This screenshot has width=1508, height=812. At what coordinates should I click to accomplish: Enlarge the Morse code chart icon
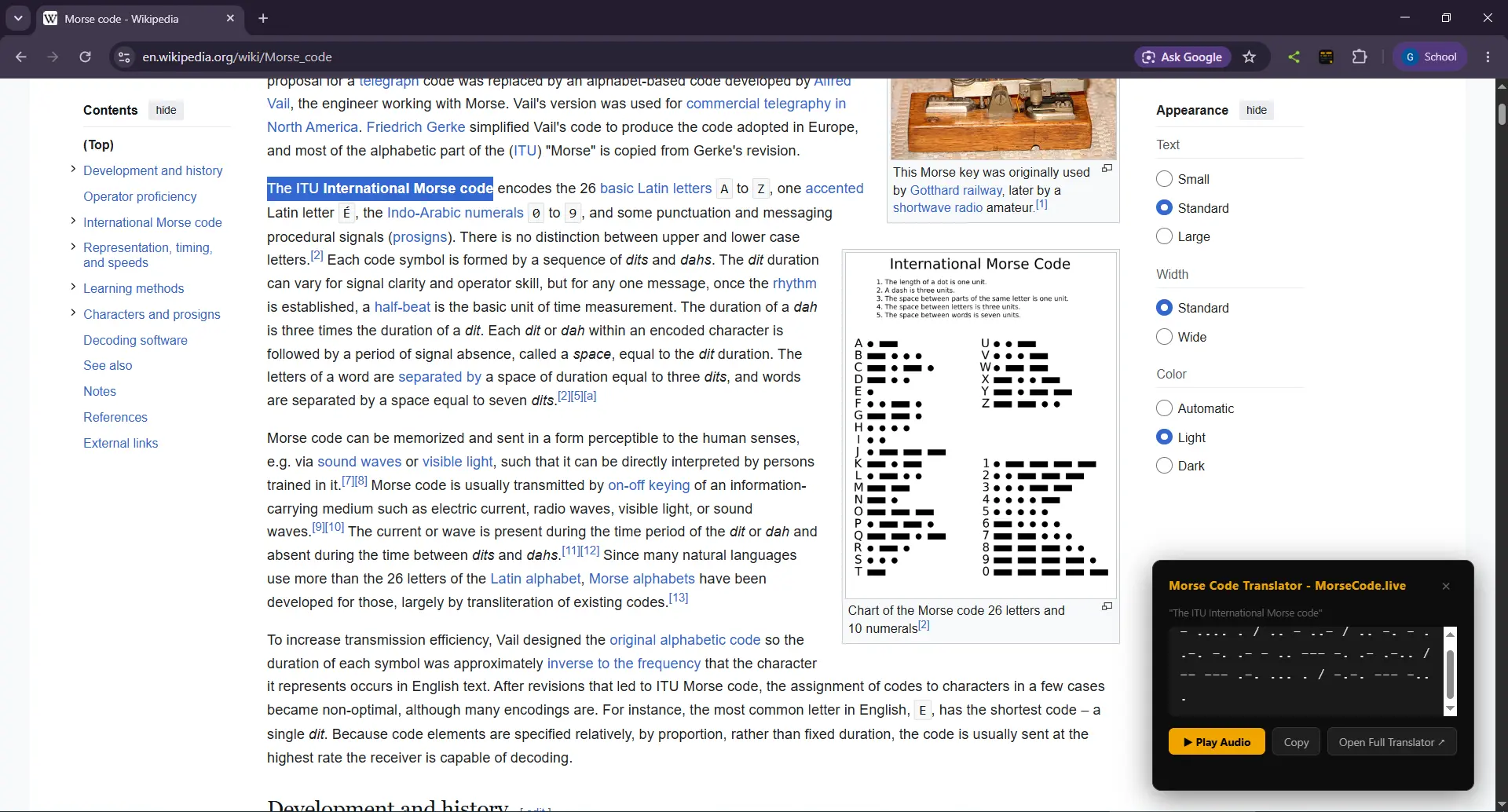coord(1107,607)
